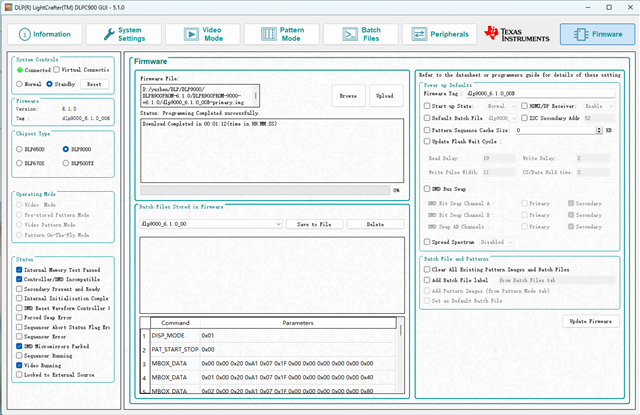Open the Peripherals tab
Image resolution: width=640 pixels, height=415 pixels.
click(440, 34)
